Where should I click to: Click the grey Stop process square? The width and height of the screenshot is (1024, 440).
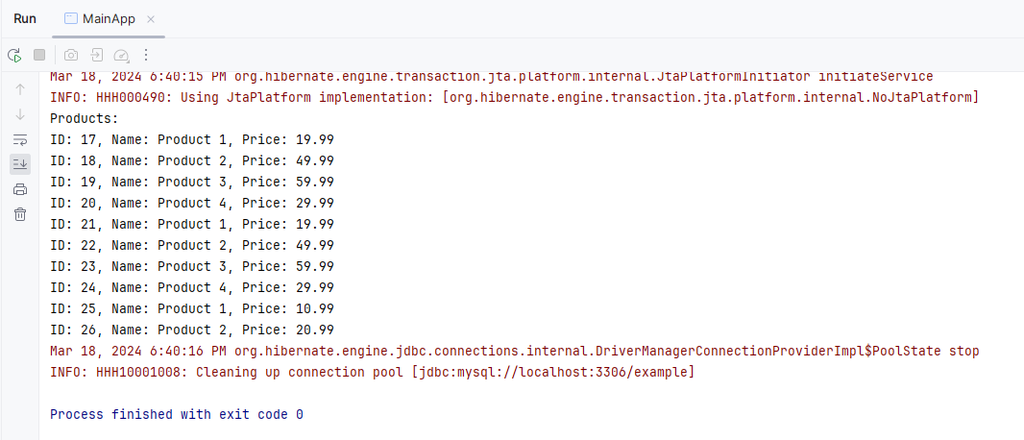(x=40, y=55)
